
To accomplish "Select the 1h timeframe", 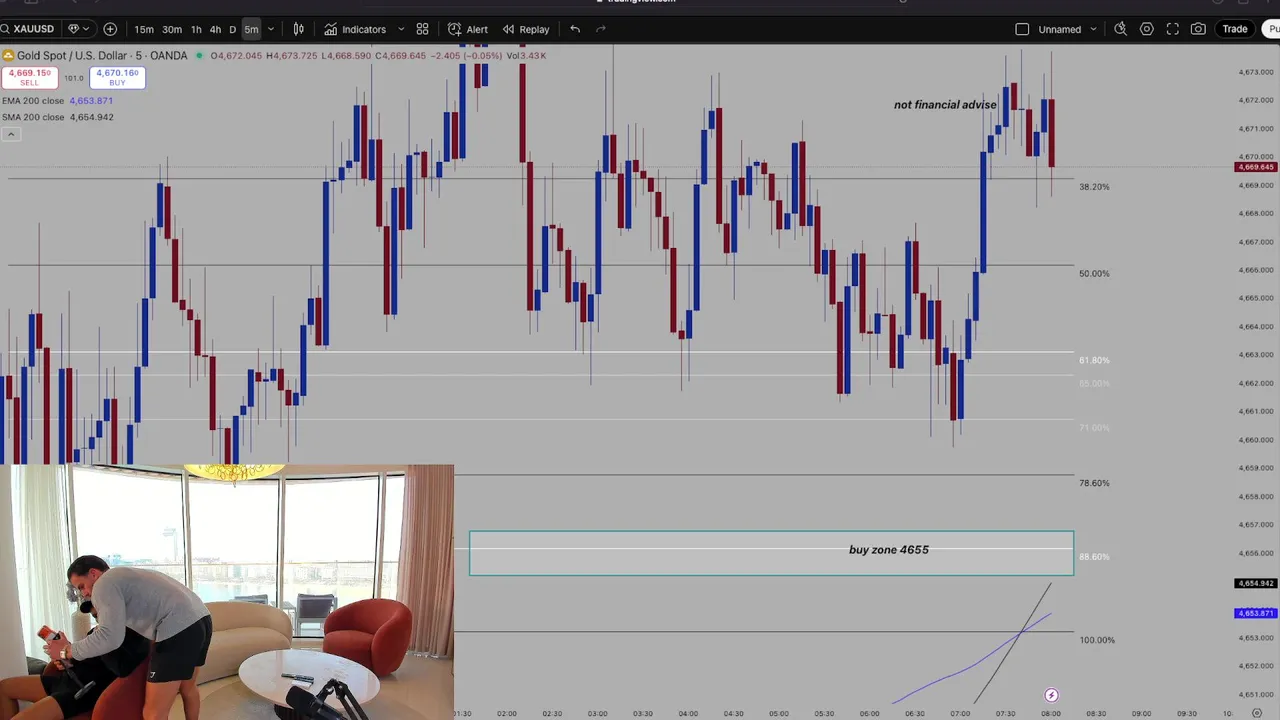I will tap(196, 29).
